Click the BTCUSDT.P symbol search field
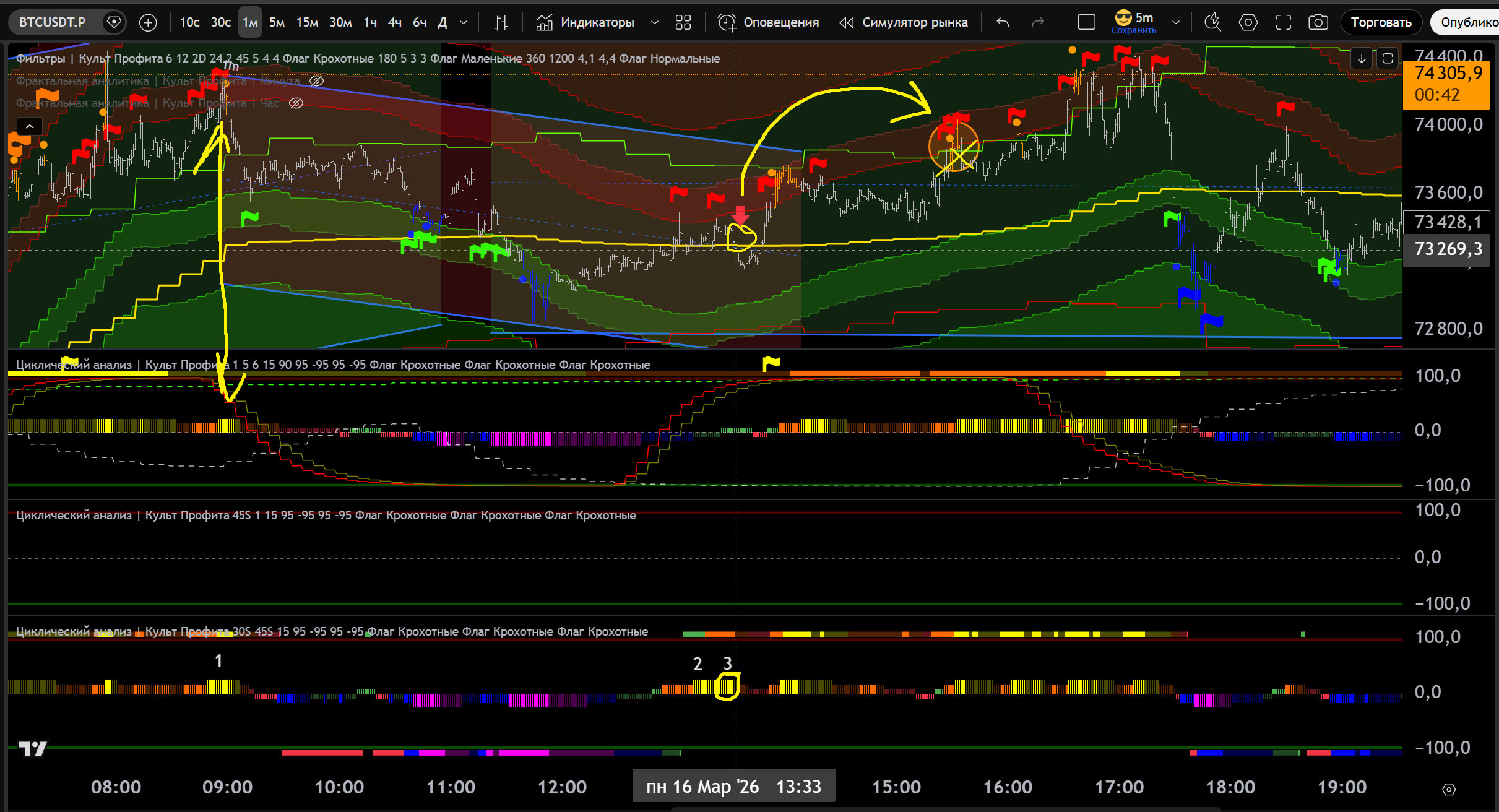 click(53, 23)
